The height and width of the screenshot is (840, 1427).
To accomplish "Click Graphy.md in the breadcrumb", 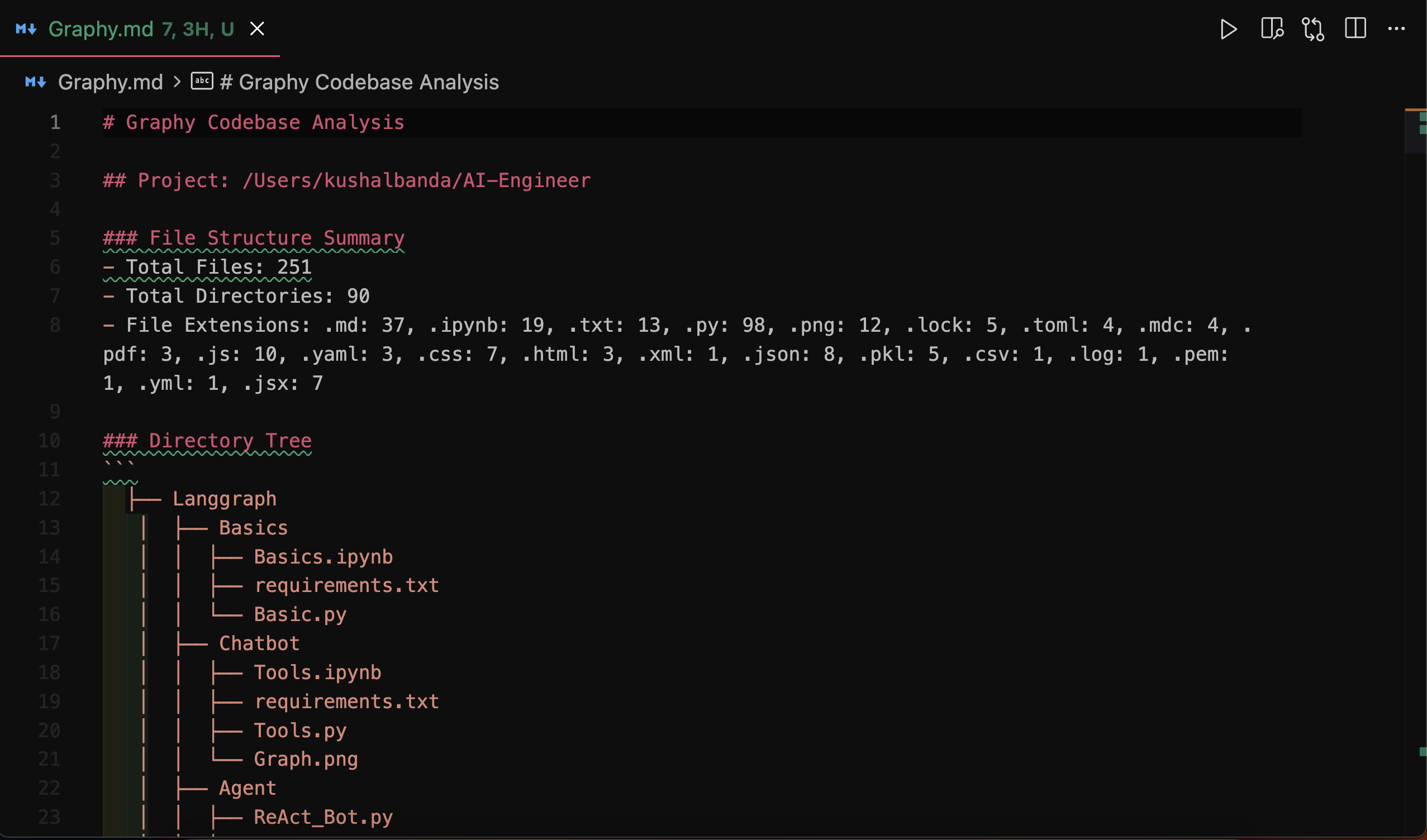I will [111, 83].
